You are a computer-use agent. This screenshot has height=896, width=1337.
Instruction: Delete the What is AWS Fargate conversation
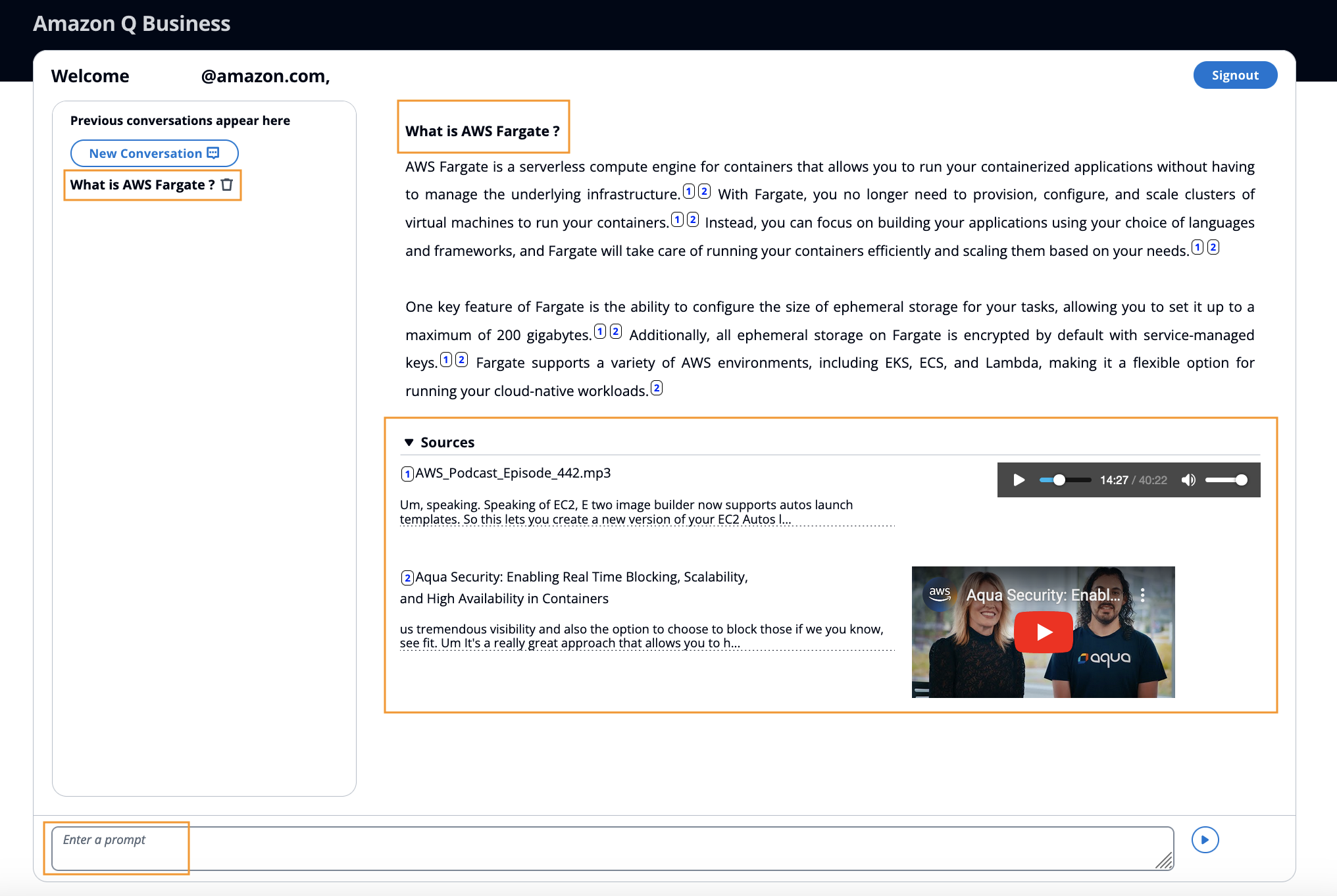pyautogui.click(x=227, y=185)
